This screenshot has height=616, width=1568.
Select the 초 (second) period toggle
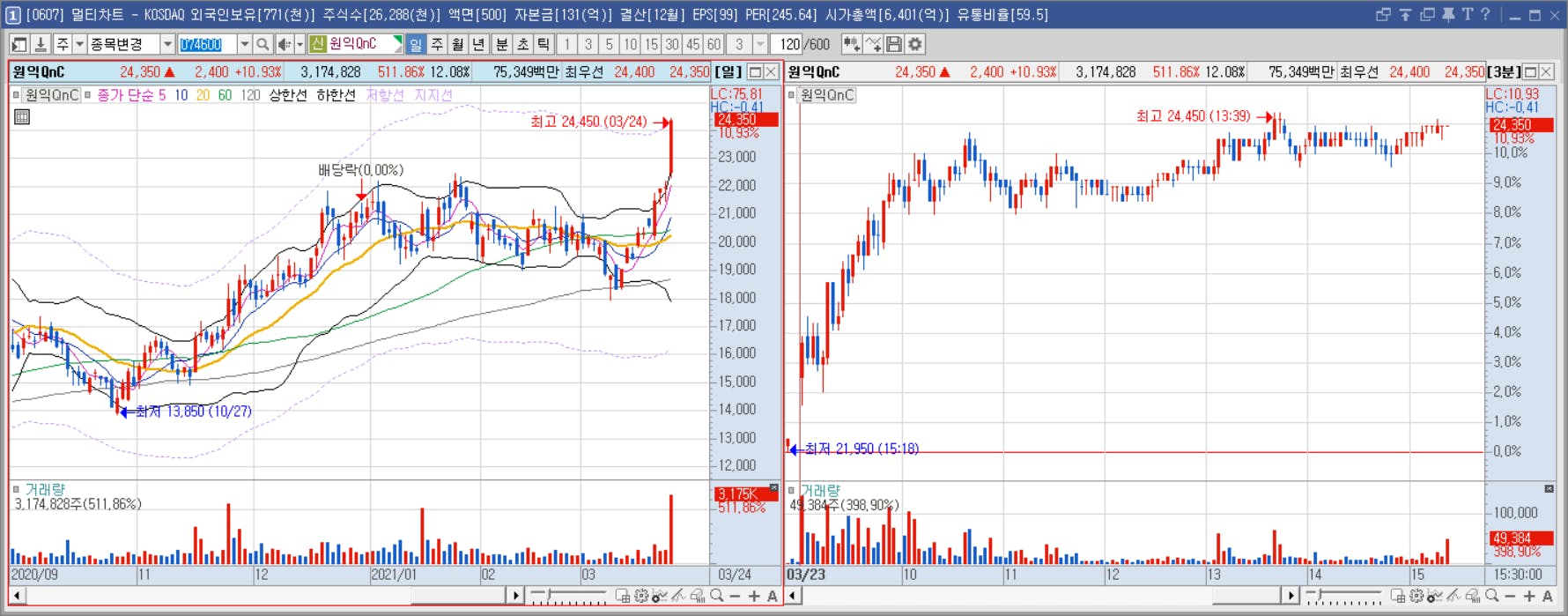coord(523,44)
